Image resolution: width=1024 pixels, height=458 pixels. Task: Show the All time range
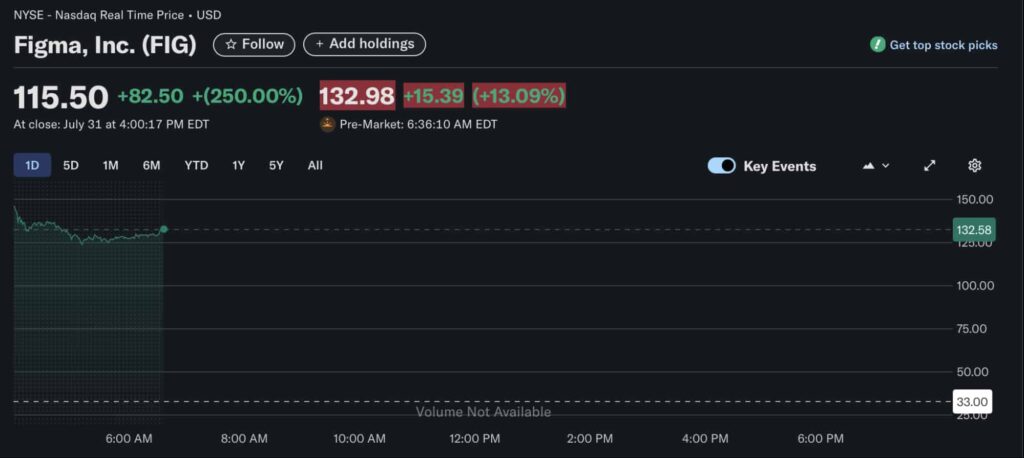point(315,165)
